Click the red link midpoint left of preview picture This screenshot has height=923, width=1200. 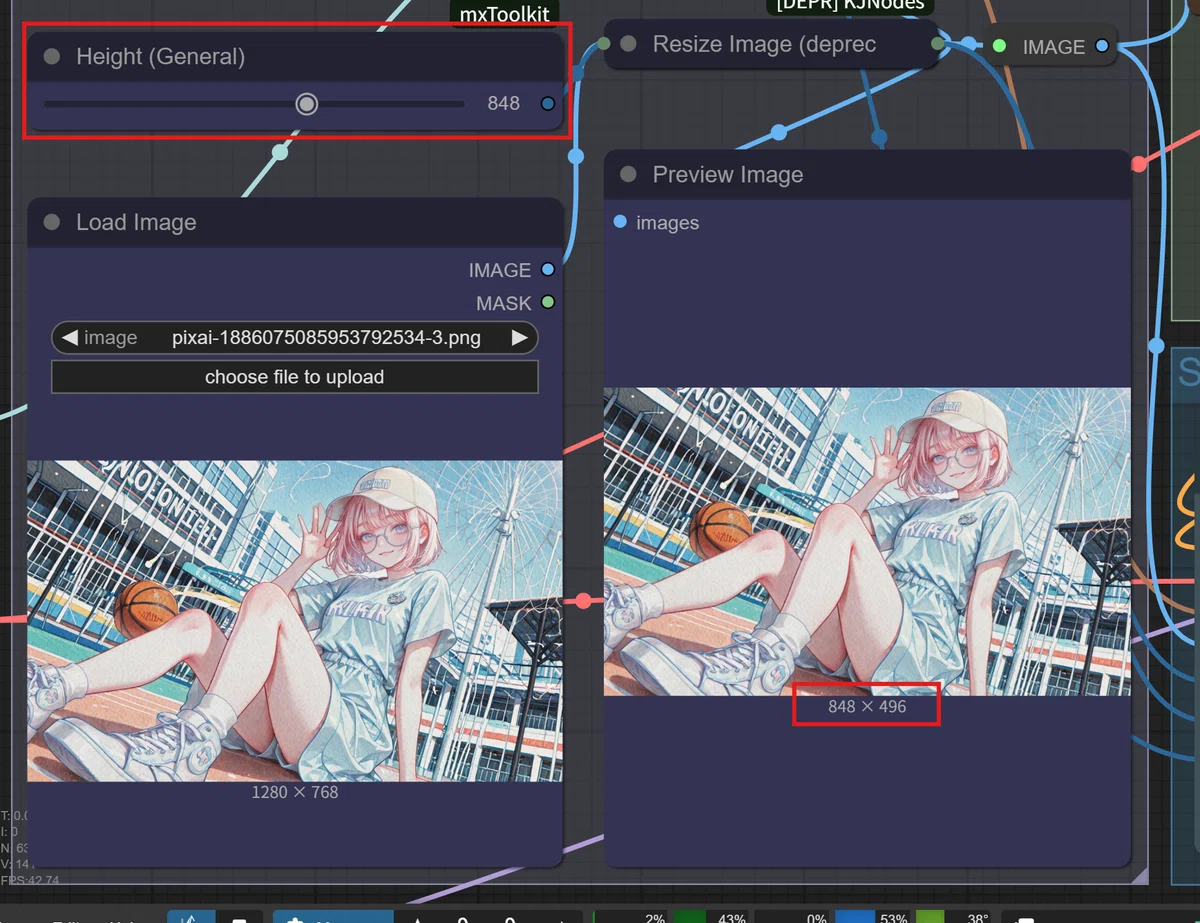(583, 601)
